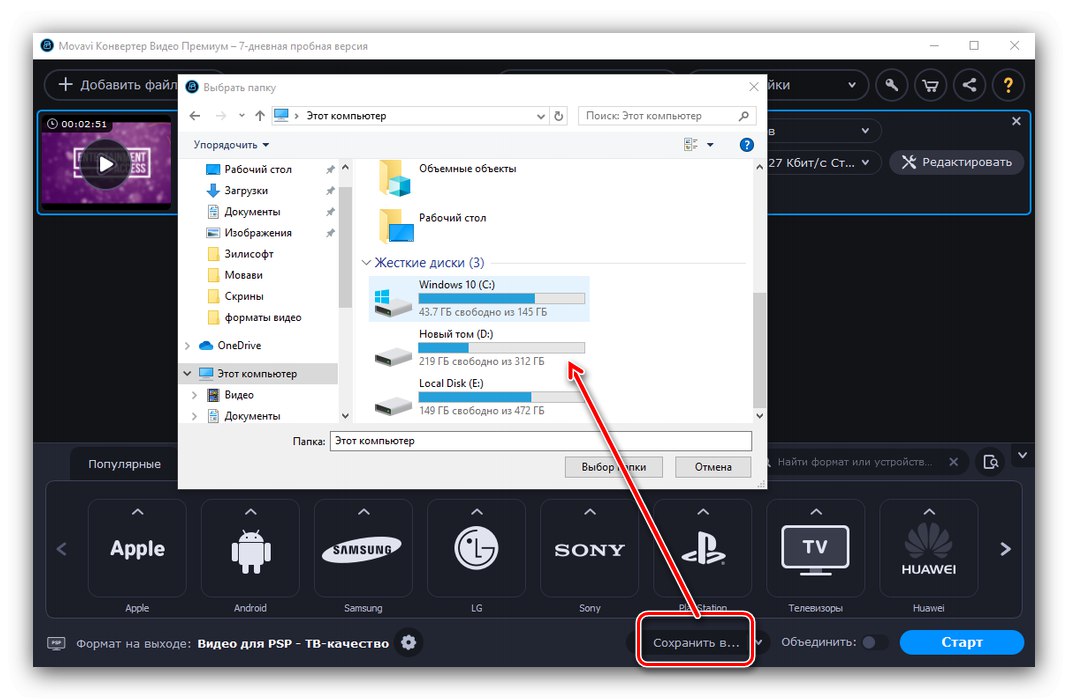This screenshot has width=1068, height=700.
Task: Click the device detection icon near search
Action: 991,462
